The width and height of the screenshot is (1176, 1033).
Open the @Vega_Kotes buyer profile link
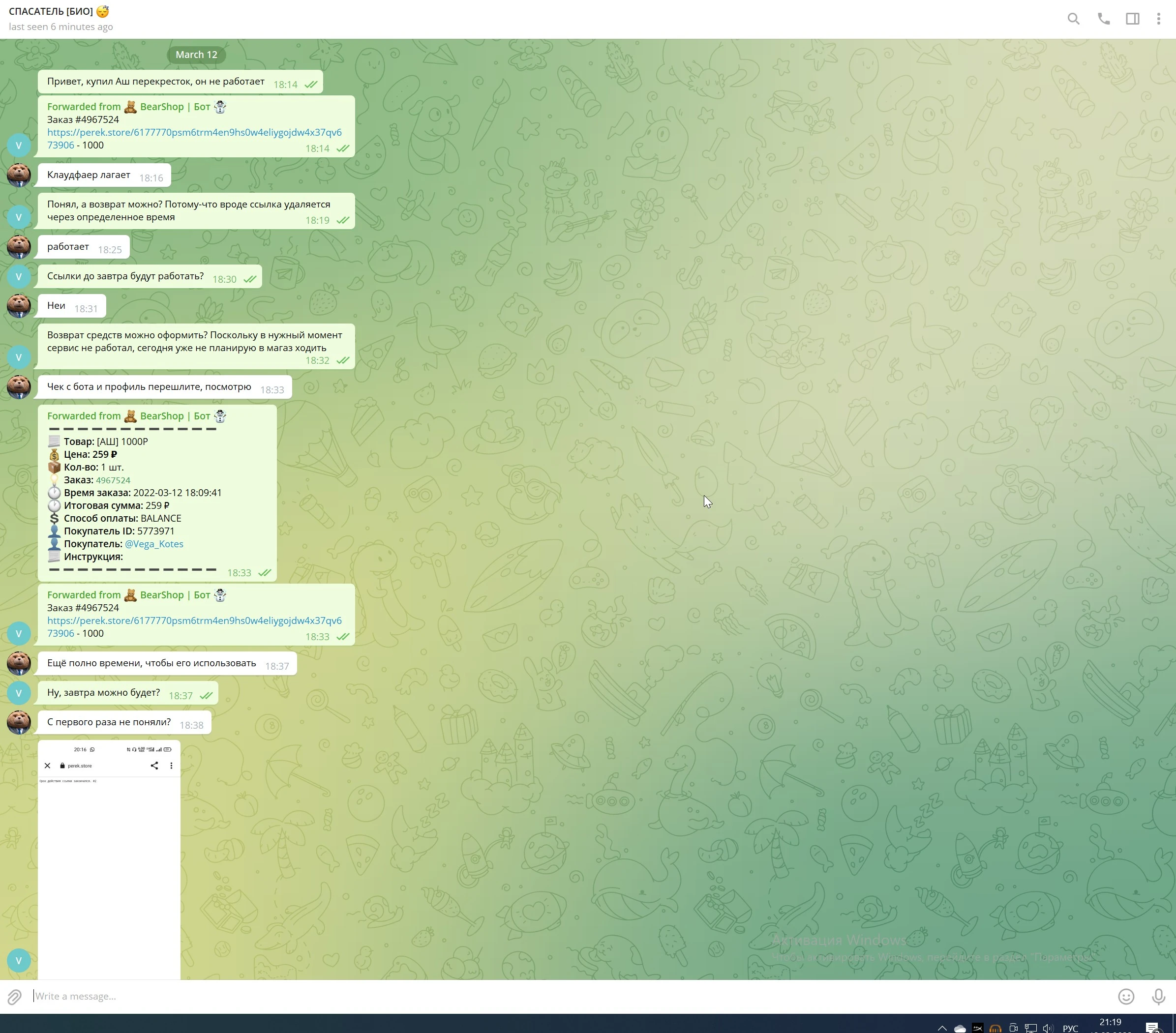[x=154, y=544]
